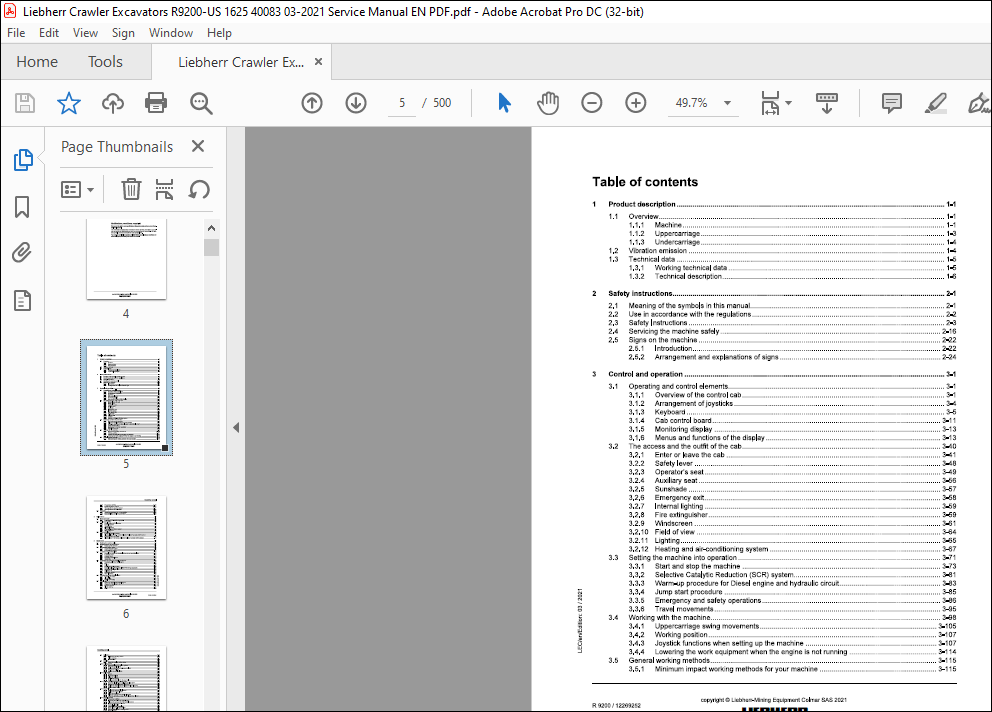Viewport: 992px width, 712px height.
Task: Open the File menu
Action: [16, 33]
